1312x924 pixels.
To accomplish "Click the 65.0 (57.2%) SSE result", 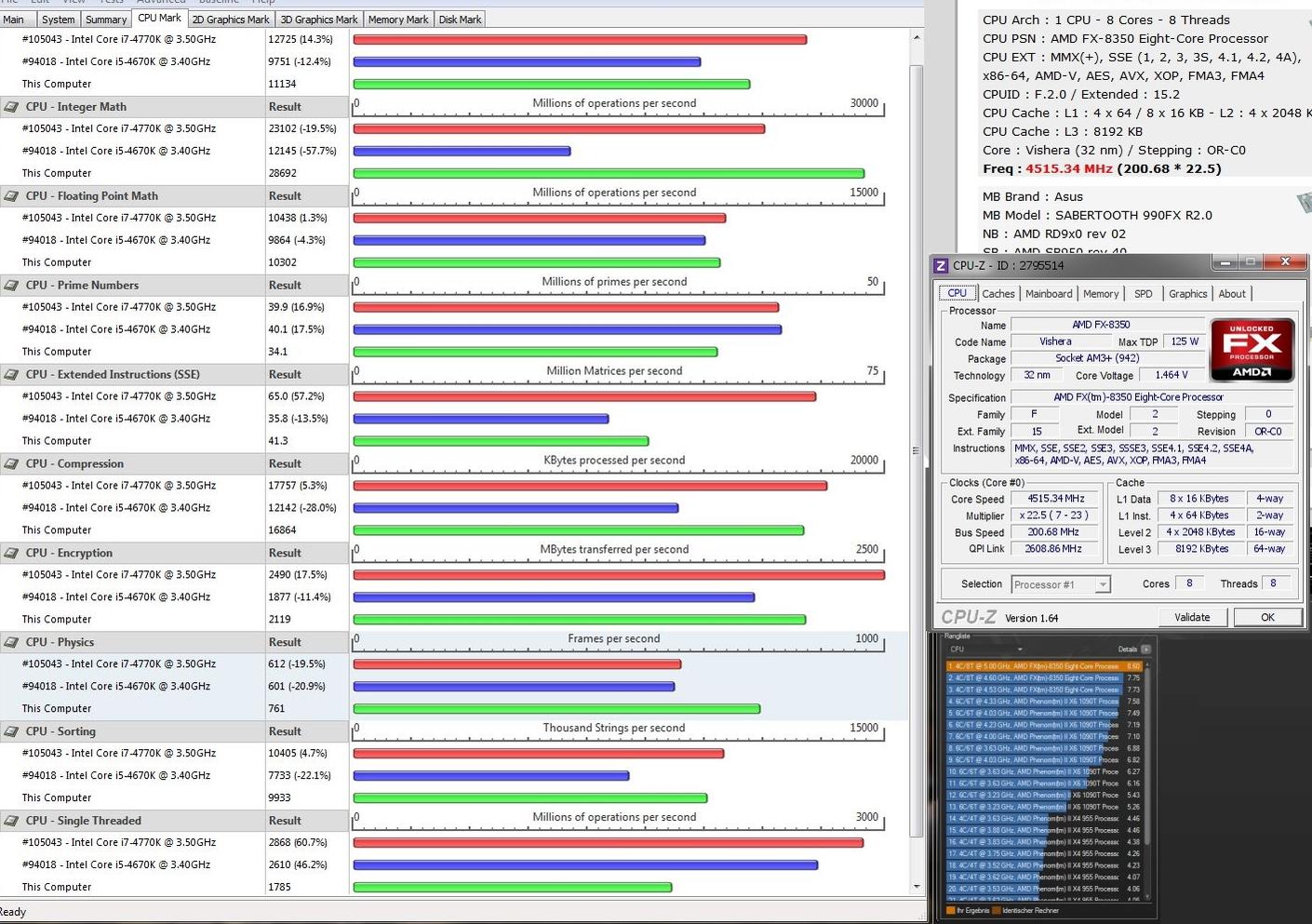I will tap(297, 397).
